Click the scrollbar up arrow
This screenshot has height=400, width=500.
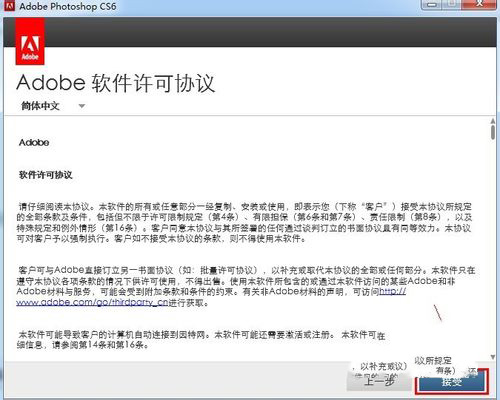pos(493,121)
